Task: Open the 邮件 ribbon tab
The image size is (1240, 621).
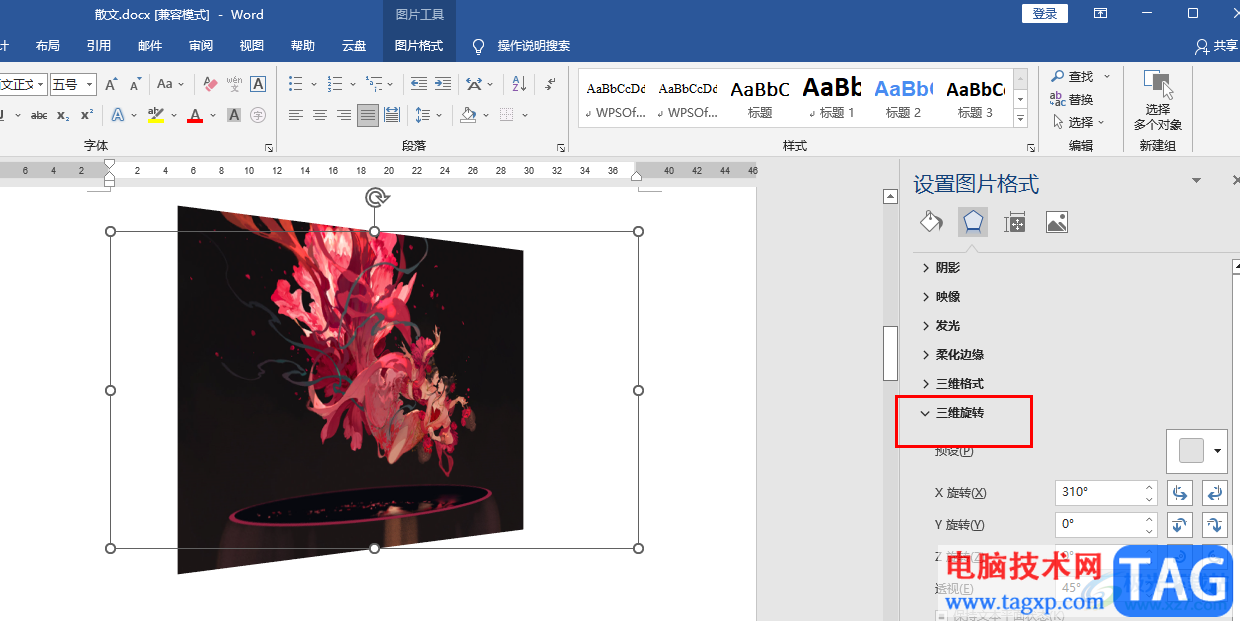Action: (150, 45)
